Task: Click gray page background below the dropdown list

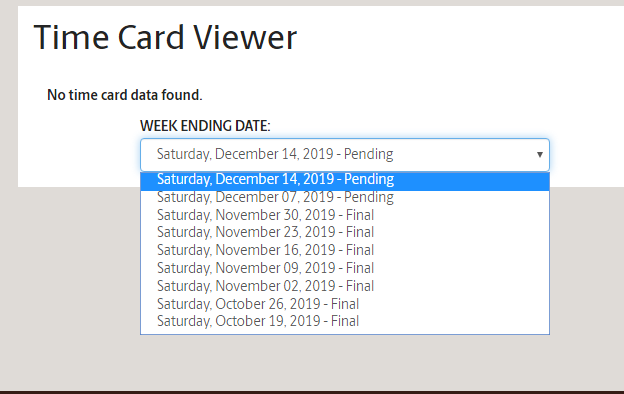Action: (345, 362)
